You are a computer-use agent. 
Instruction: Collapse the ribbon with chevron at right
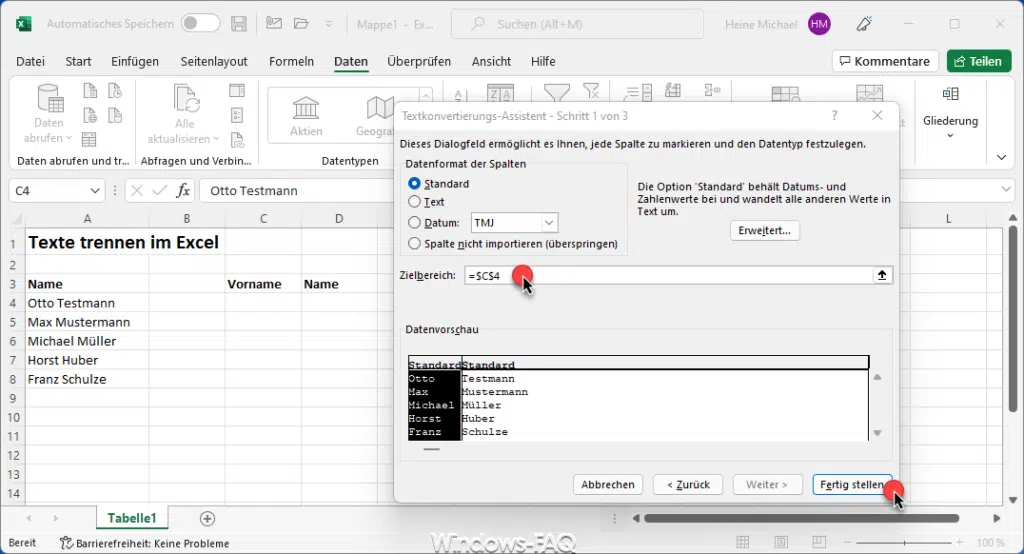pyautogui.click(x=1001, y=157)
